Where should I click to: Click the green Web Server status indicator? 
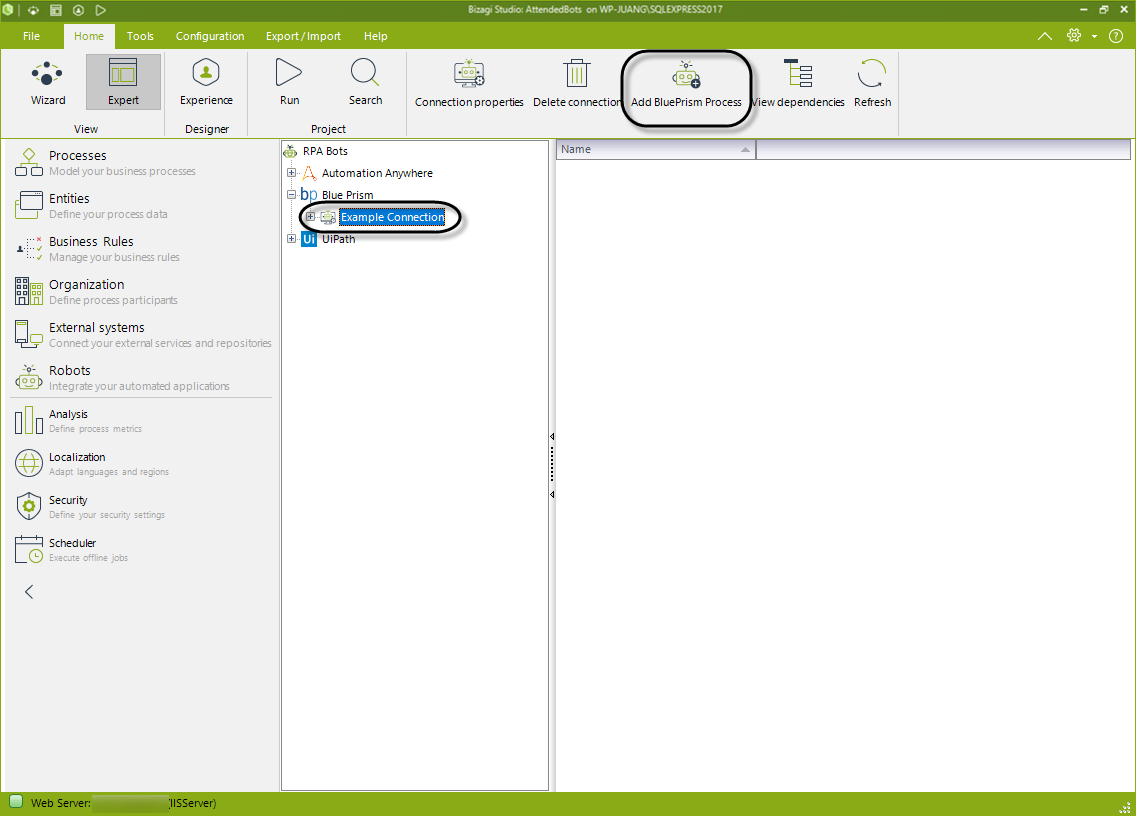(16, 802)
